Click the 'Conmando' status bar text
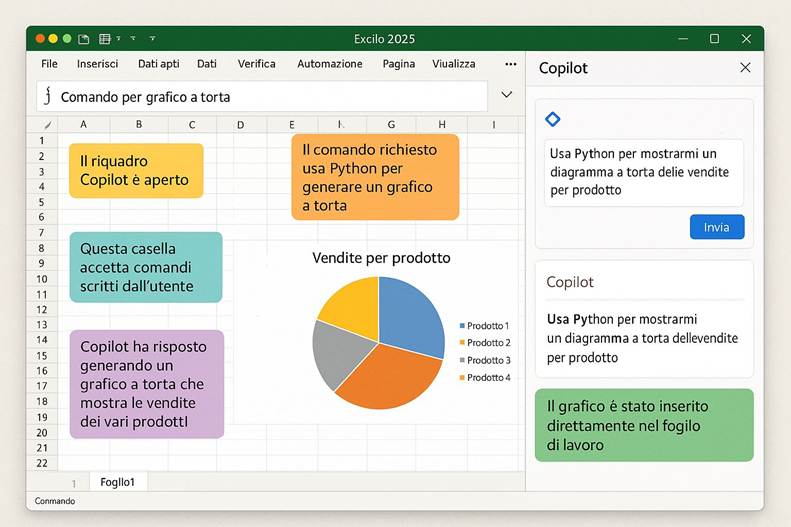 [x=54, y=501]
